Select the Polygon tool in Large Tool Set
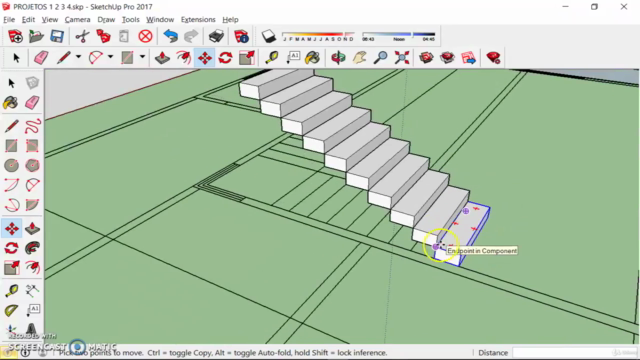 (x=32, y=165)
